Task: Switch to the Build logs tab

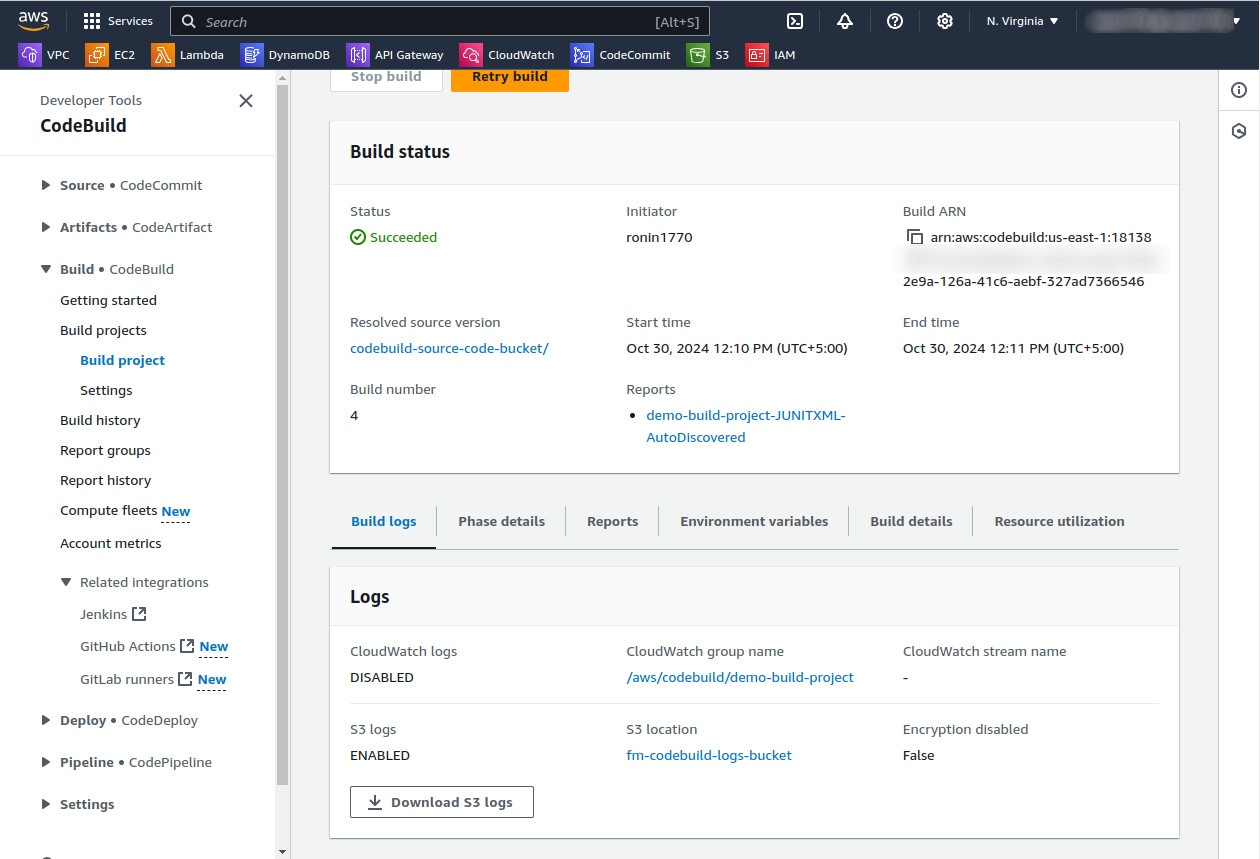Action: [x=383, y=521]
